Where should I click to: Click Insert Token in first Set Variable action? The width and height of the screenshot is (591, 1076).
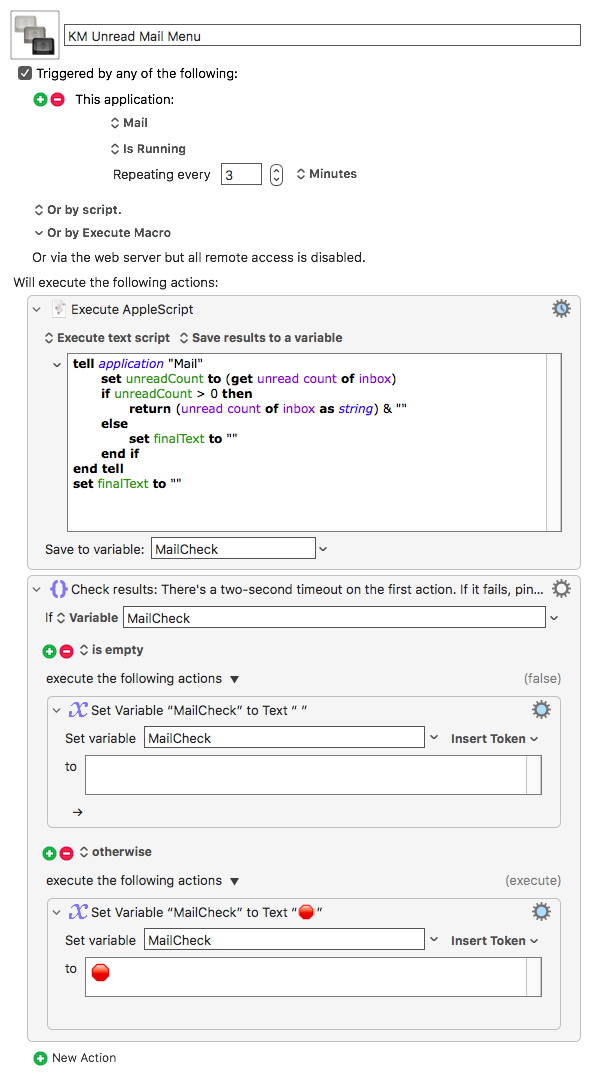pyautogui.click(x=494, y=738)
